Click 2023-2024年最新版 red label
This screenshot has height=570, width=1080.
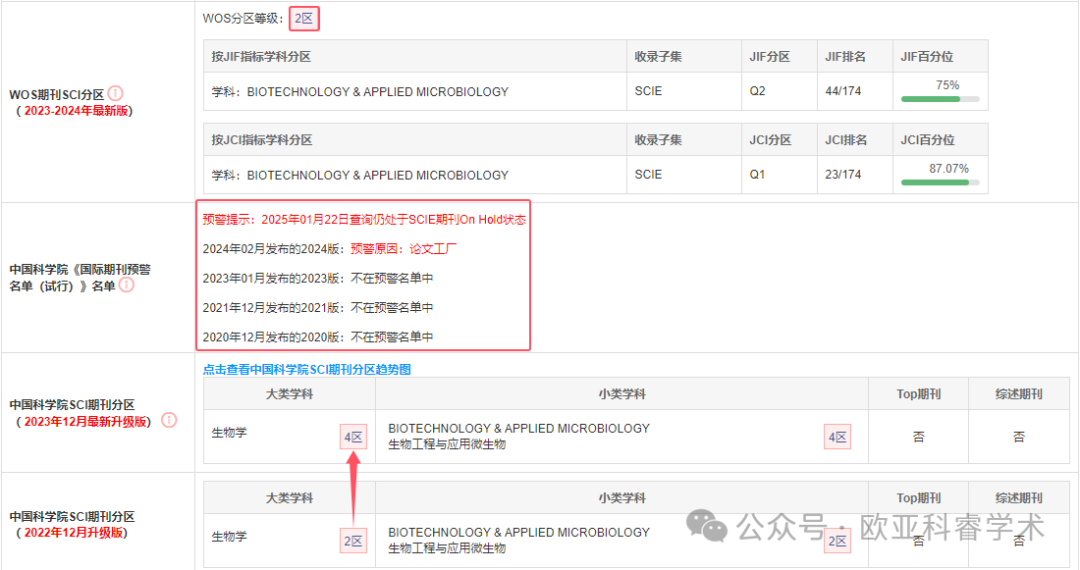click(76, 111)
